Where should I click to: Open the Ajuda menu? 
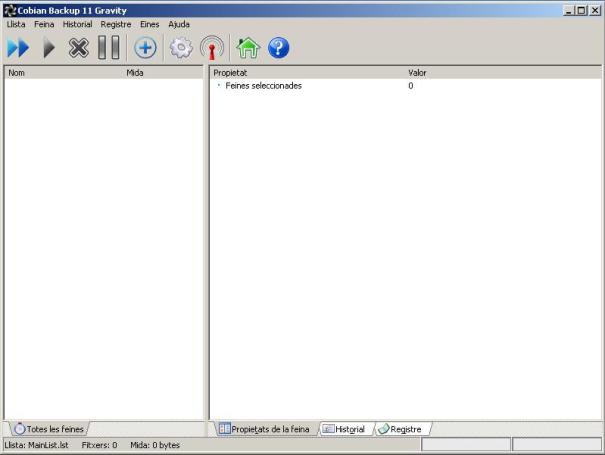coord(179,24)
